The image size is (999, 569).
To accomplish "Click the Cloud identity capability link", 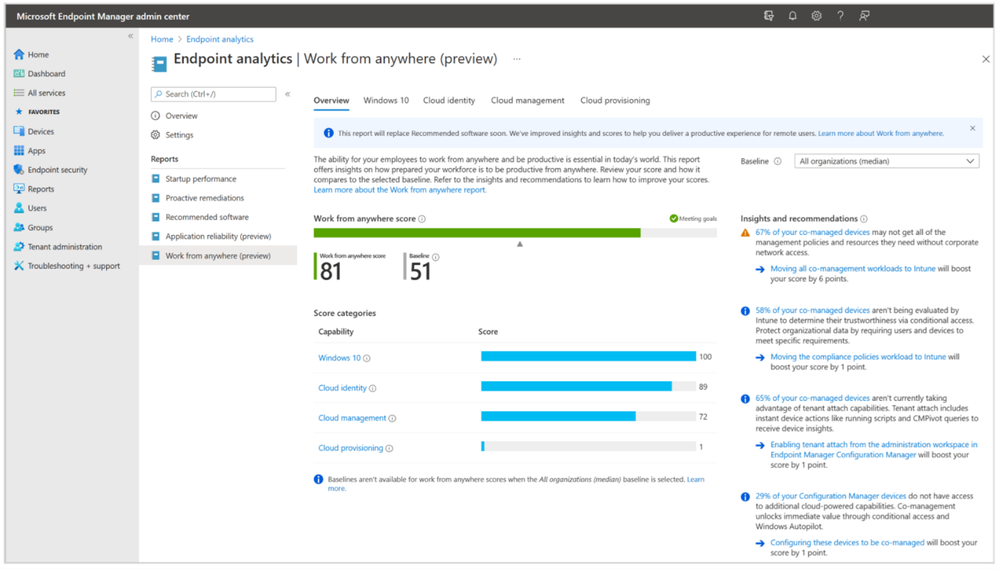I will point(343,388).
